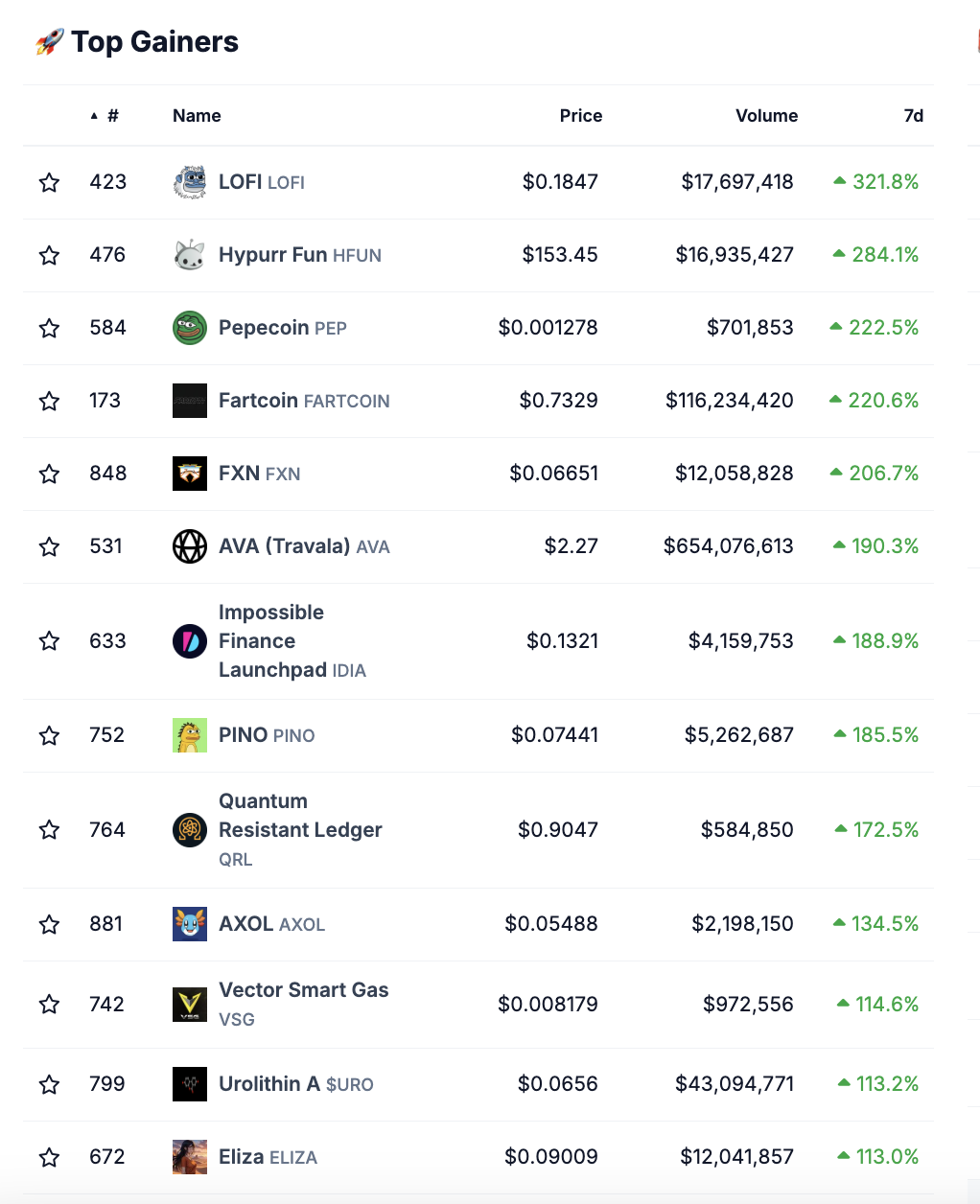Open the Impossible Finance Launchpad coin page

(292, 641)
